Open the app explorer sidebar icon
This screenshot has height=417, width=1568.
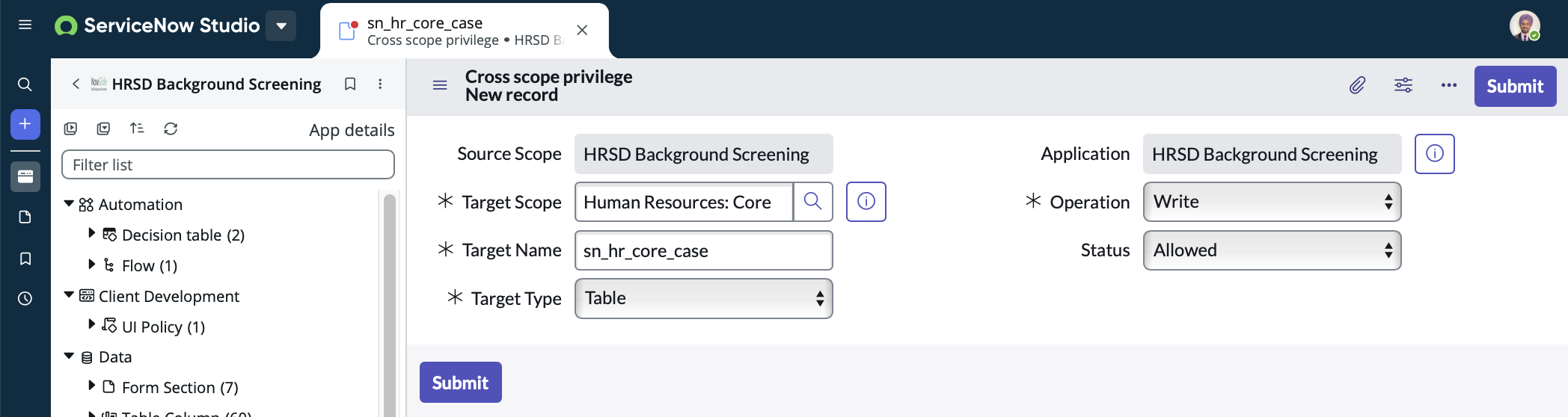[25, 177]
